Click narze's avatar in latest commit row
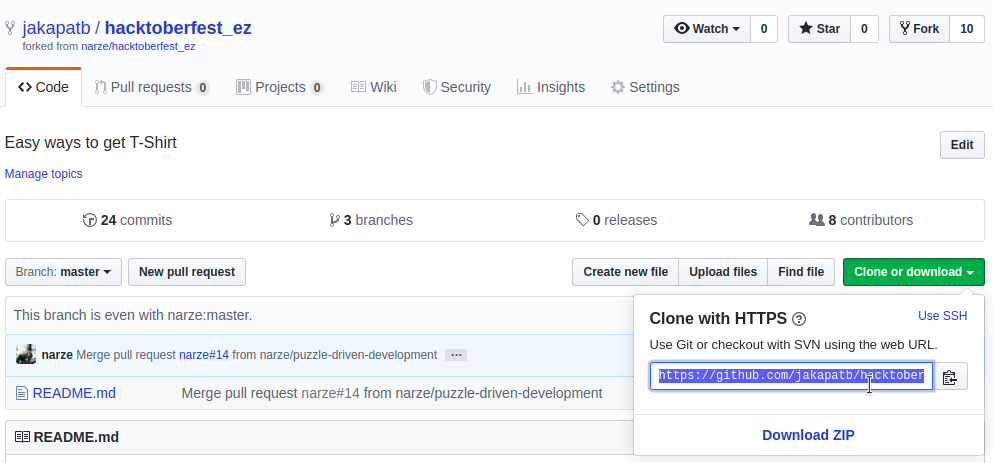Screen dimensions: 993x463 [26, 355]
